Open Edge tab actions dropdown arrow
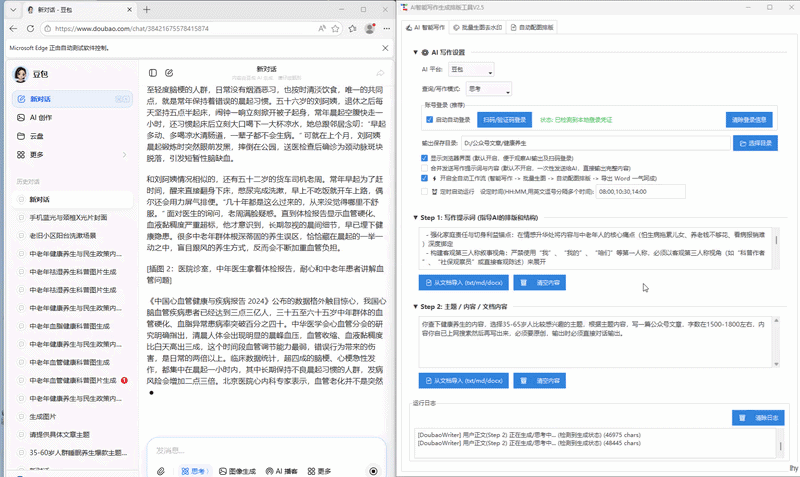This screenshot has width=800, height=477. [13, 10]
